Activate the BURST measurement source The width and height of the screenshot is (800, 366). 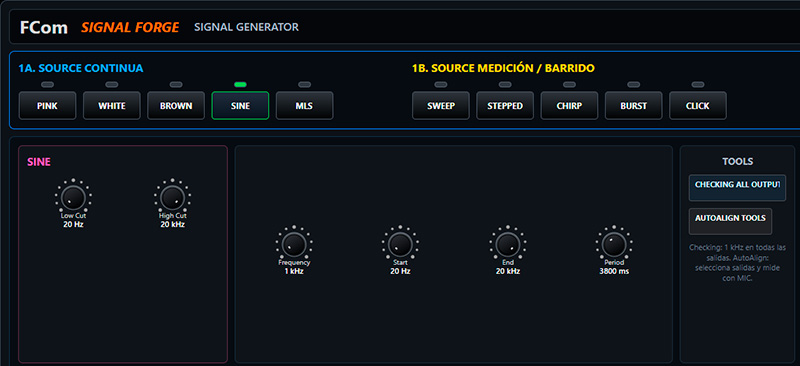[x=634, y=106]
